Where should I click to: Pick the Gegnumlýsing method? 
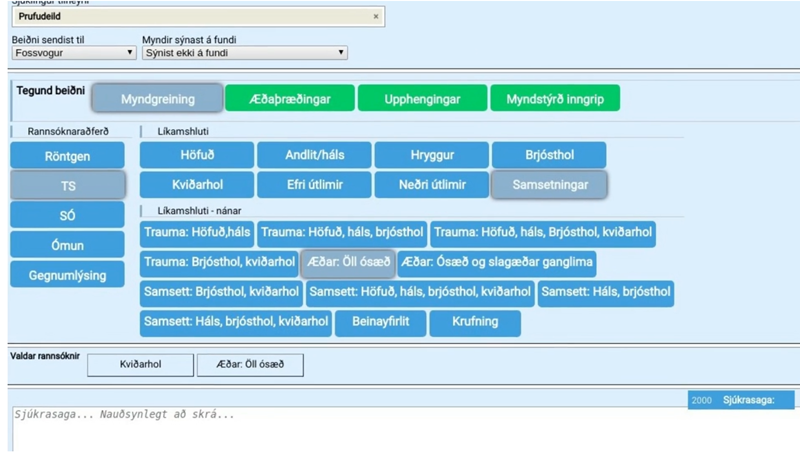[x=67, y=274]
